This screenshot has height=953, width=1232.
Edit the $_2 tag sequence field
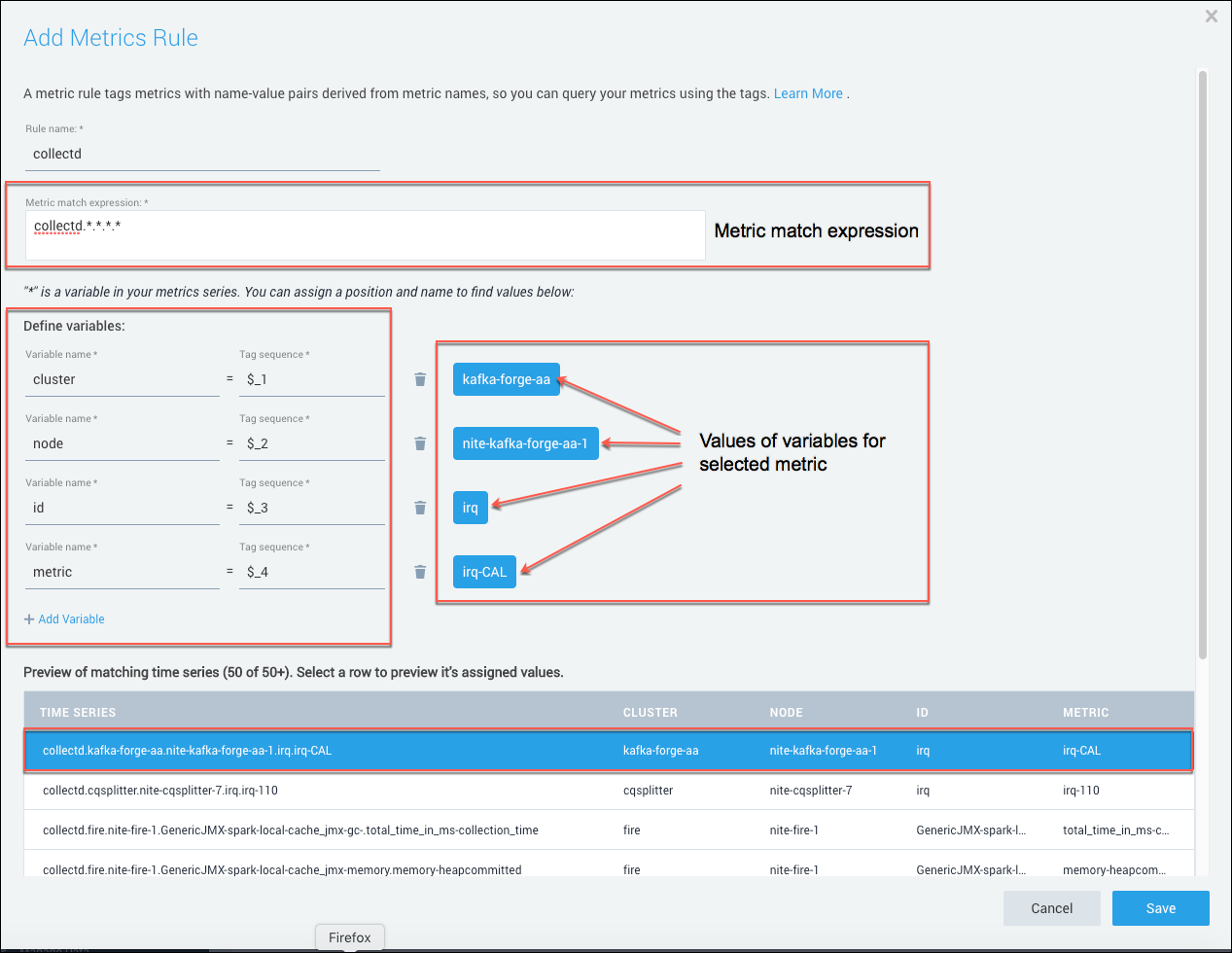(x=311, y=444)
